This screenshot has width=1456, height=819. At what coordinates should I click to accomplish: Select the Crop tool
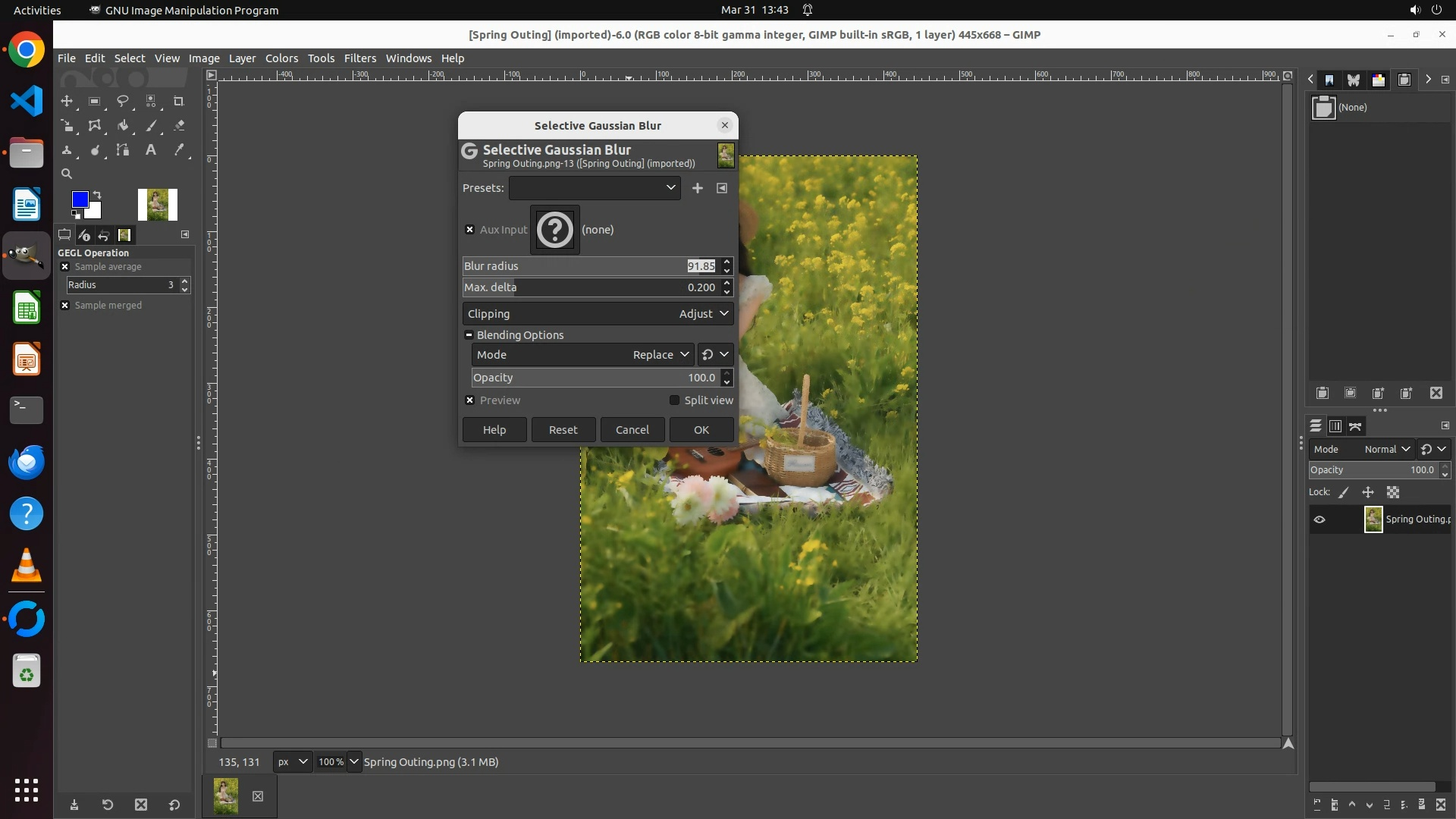(x=179, y=101)
